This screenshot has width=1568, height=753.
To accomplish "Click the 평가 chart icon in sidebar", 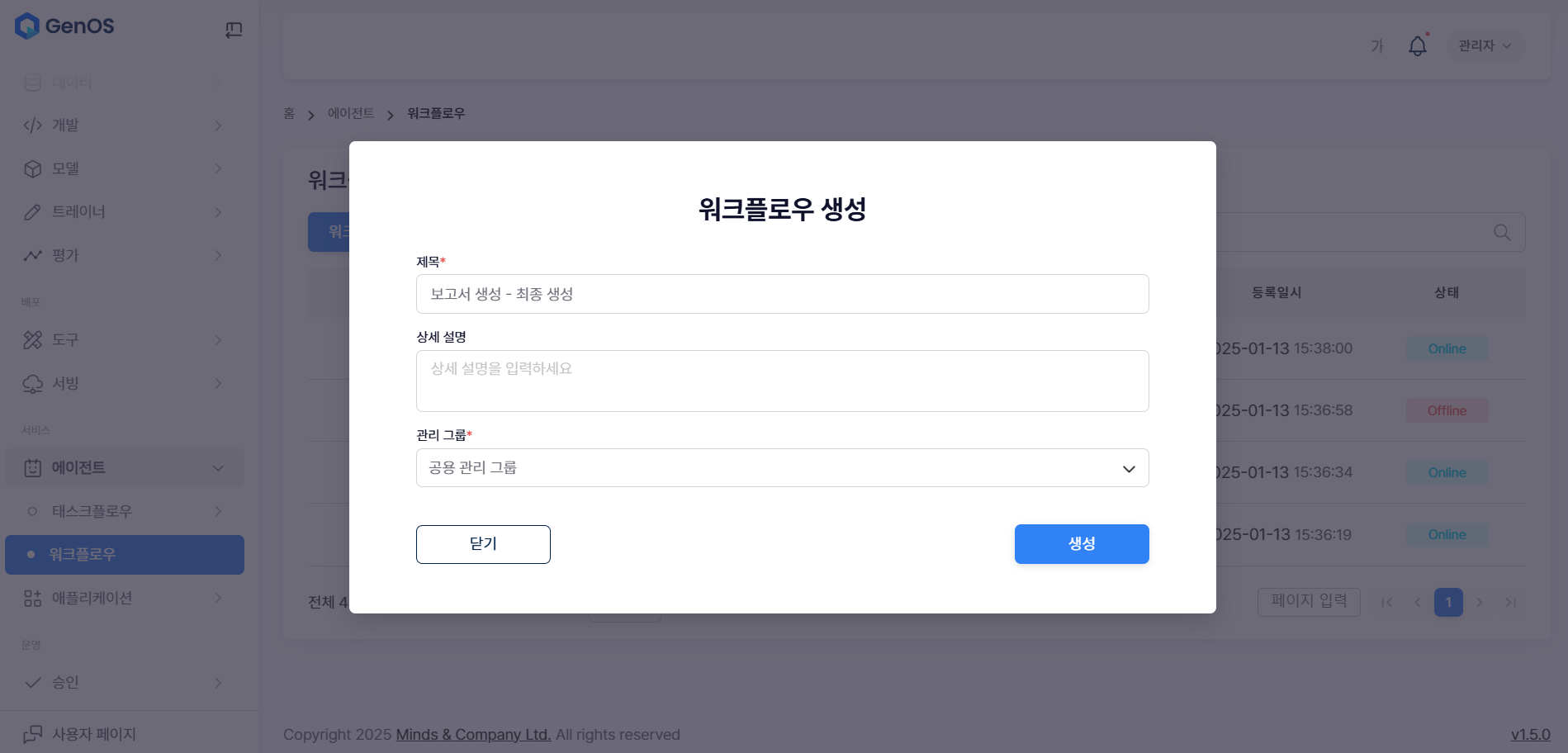I will click(32, 256).
